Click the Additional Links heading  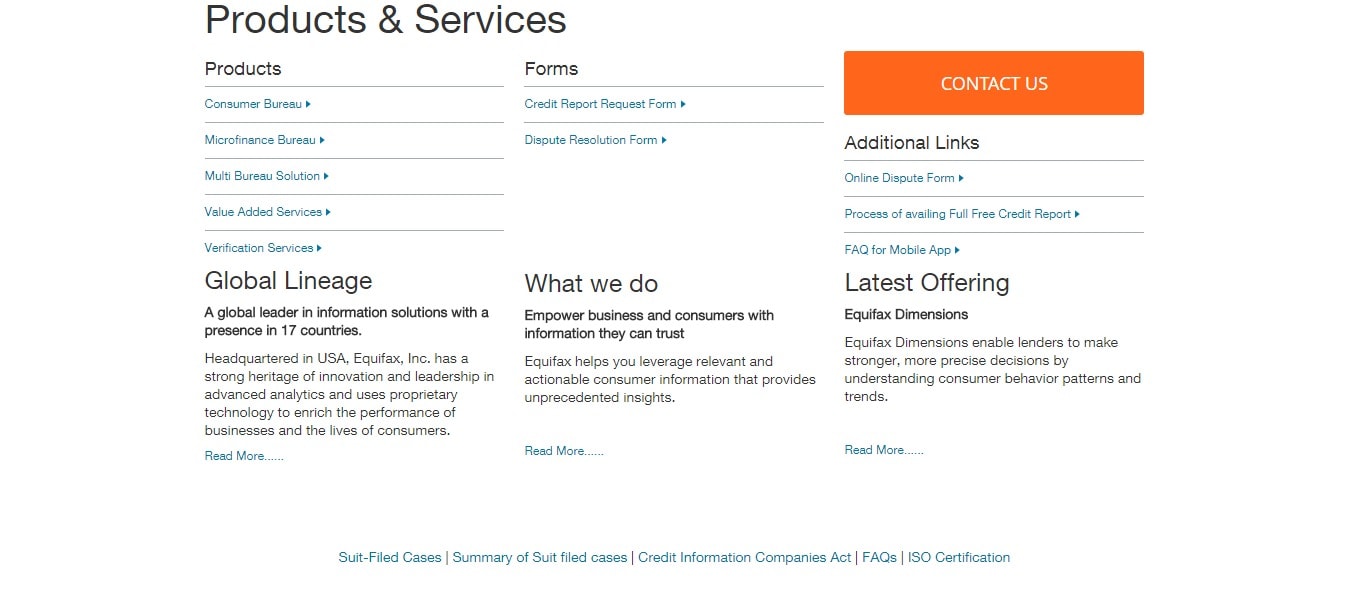912,143
